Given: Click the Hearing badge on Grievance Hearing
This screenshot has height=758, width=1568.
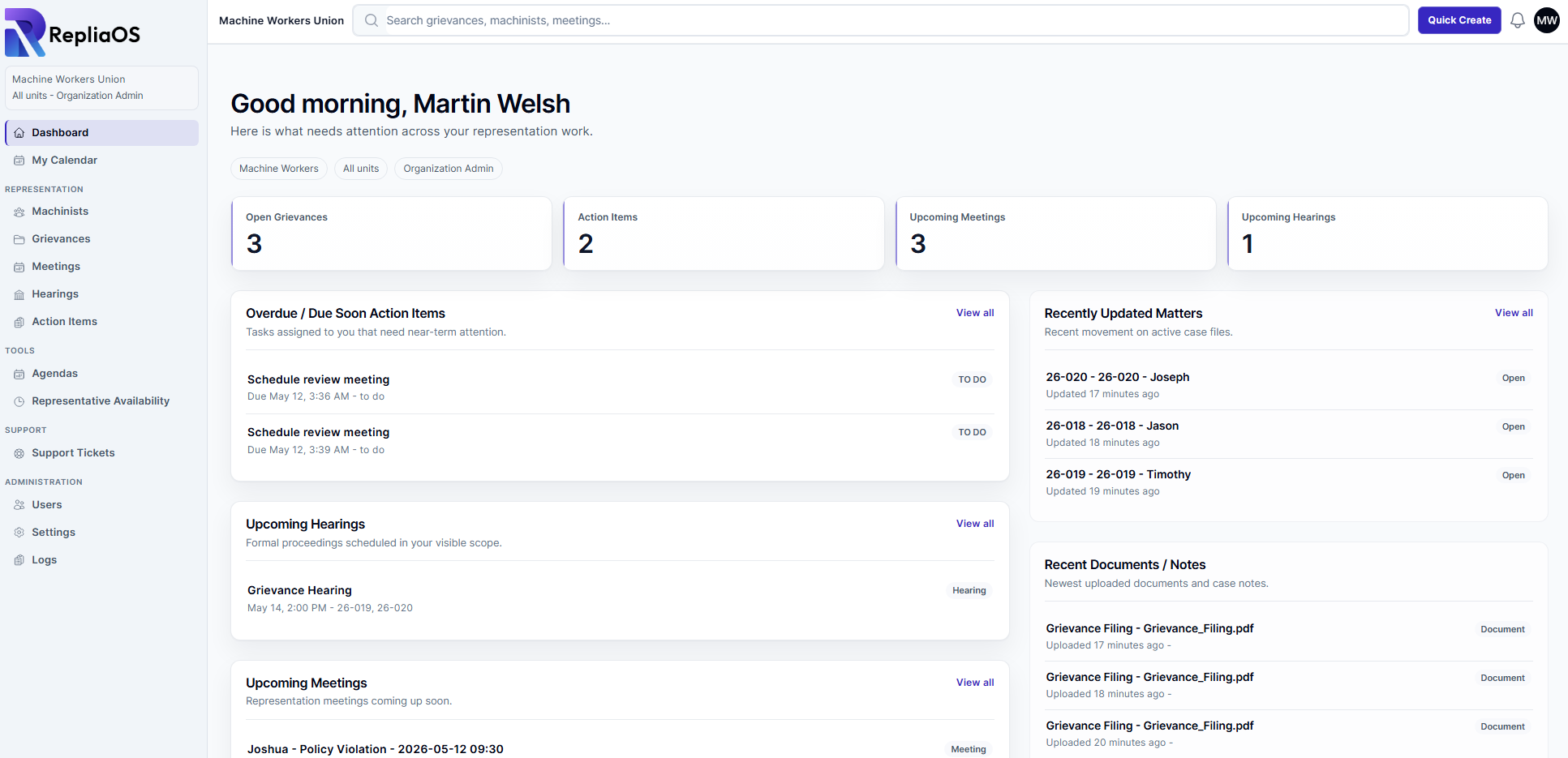Looking at the screenshot, I should tap(969, 590).
